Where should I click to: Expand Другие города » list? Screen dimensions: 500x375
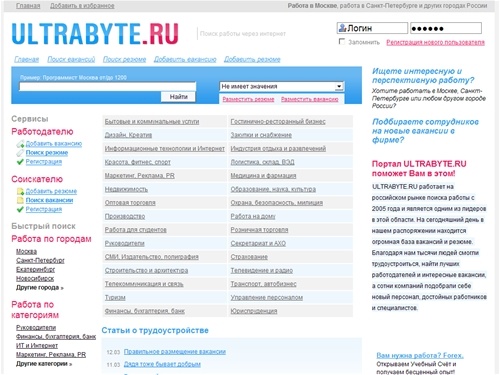(x=40, y=287)
